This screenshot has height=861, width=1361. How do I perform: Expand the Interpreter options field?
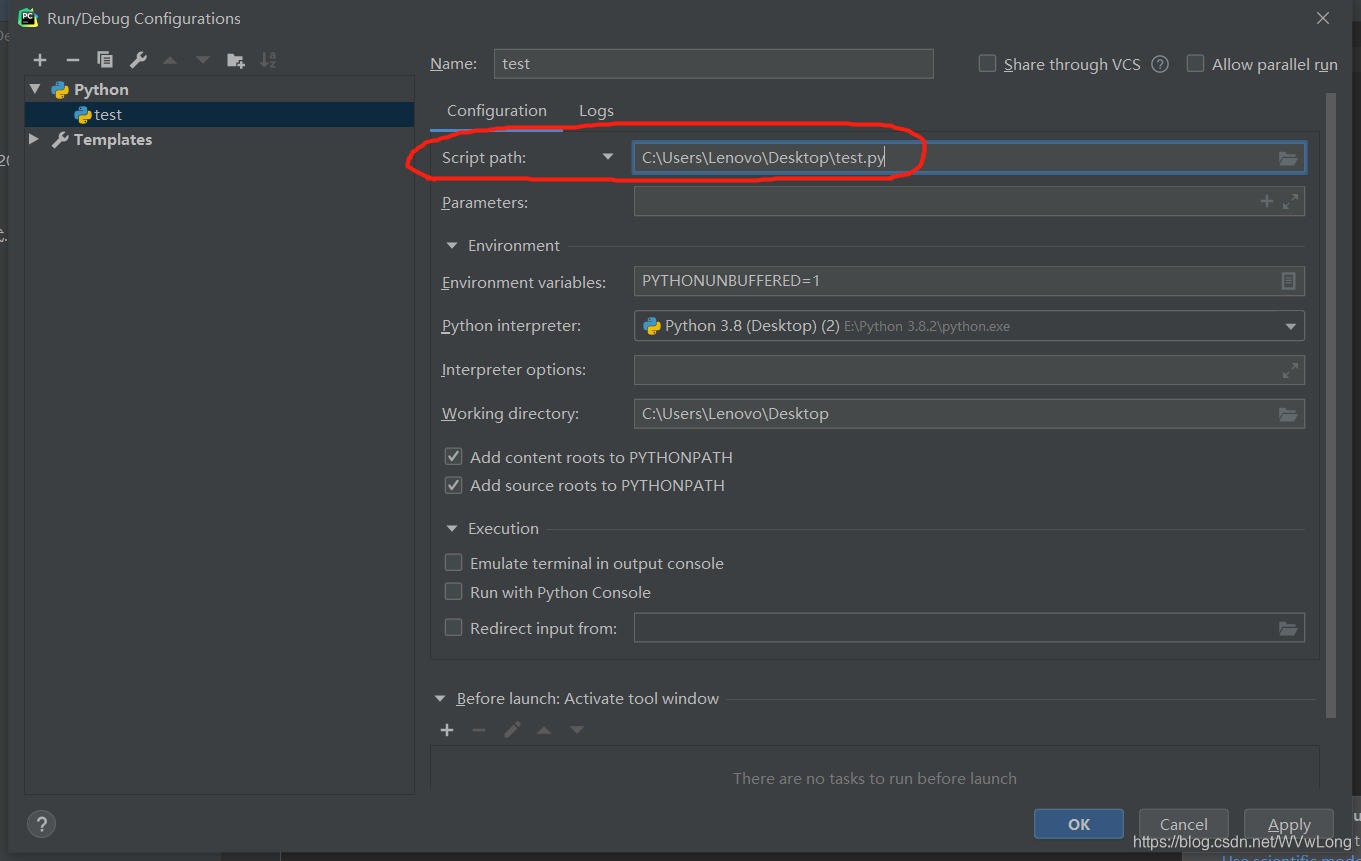1290,370
